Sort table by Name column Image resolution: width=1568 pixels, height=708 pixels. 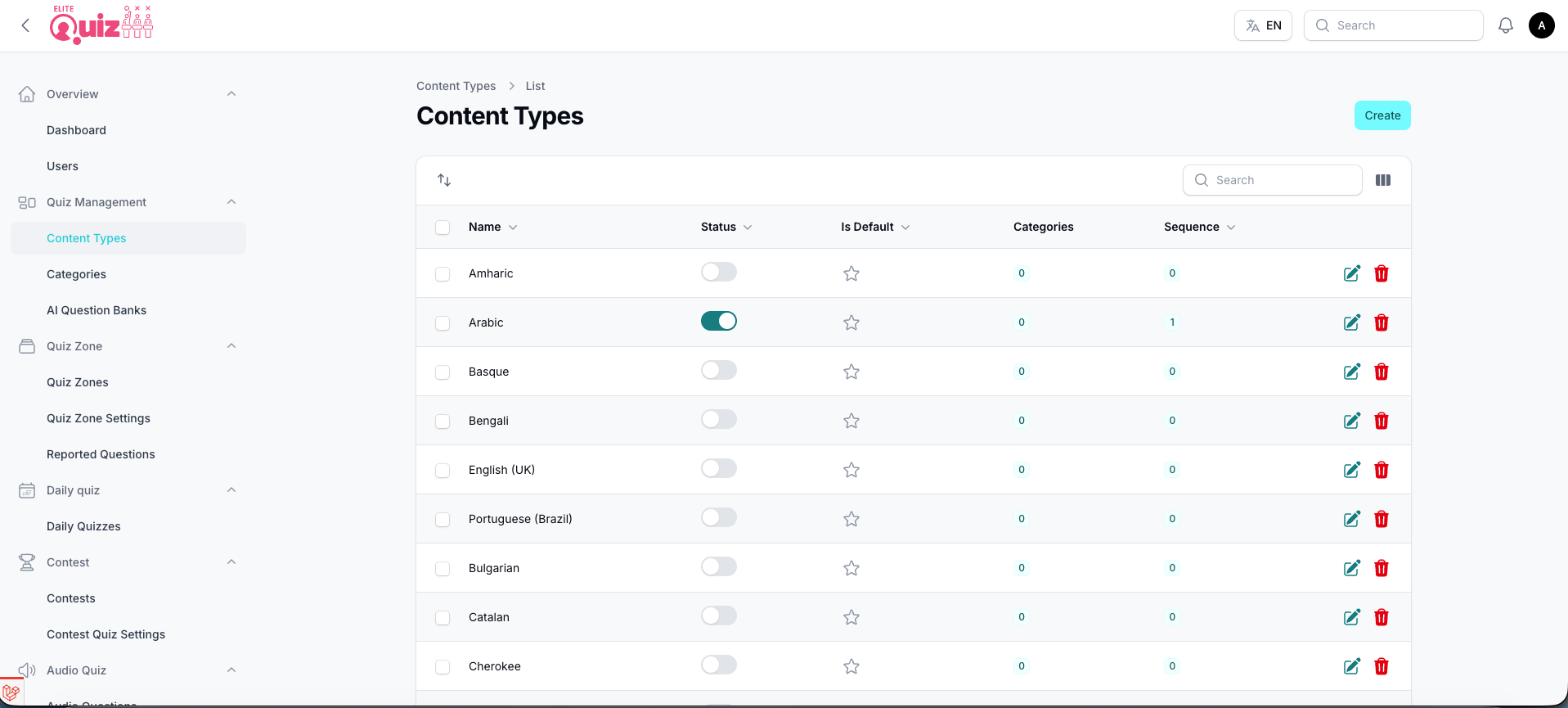[x=493, y=227]
